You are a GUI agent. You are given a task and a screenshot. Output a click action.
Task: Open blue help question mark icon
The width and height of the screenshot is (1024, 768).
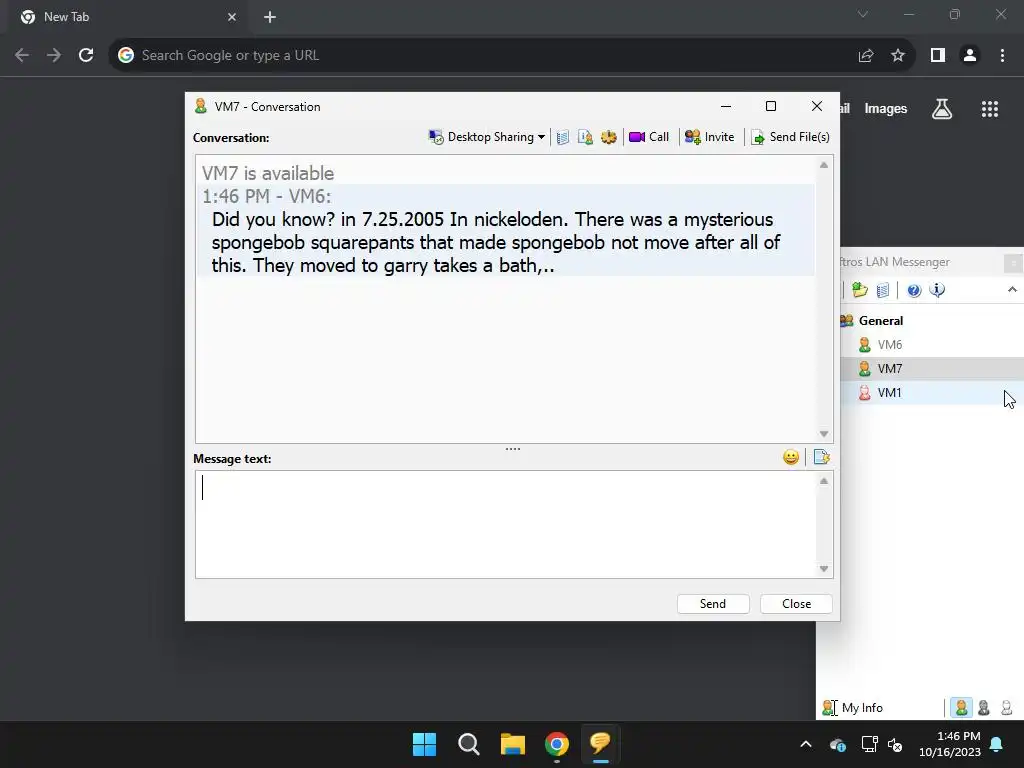[914, 290]
